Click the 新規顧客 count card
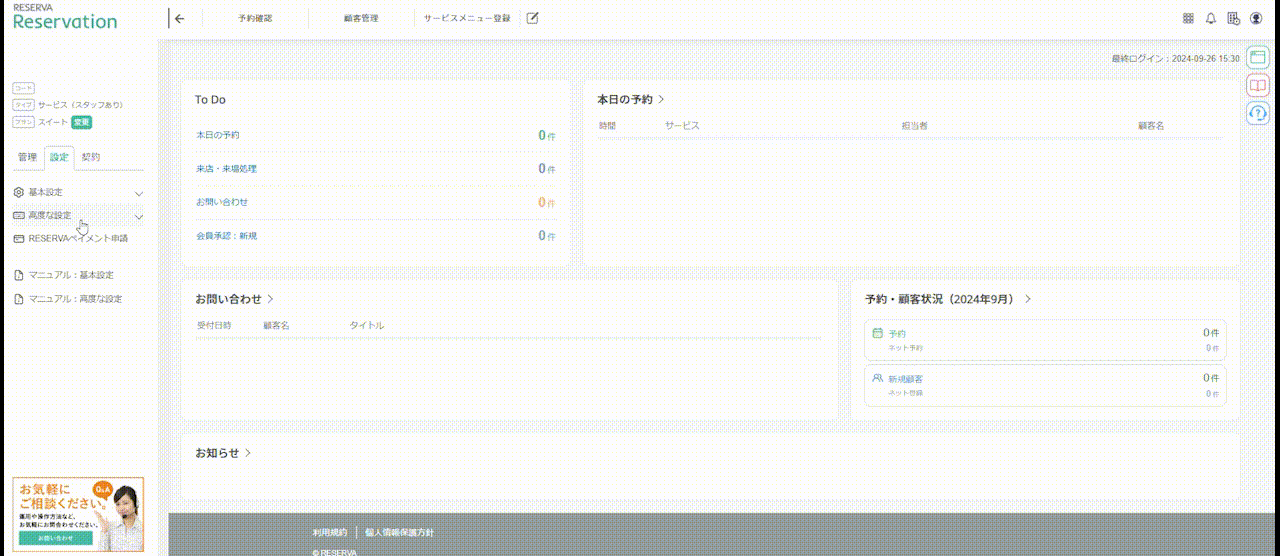The height and width of the screenshot is (556, 1280). 1045,385
